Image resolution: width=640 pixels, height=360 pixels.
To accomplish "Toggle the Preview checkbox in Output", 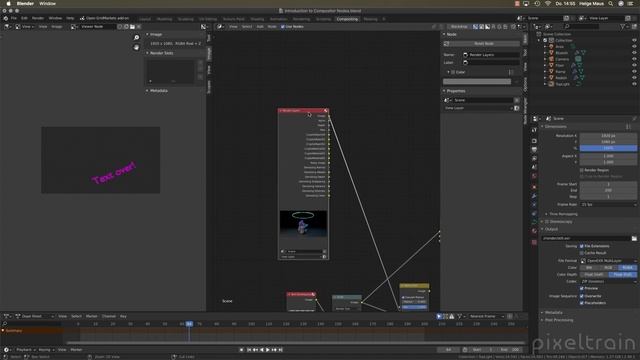I will (582, 289).
